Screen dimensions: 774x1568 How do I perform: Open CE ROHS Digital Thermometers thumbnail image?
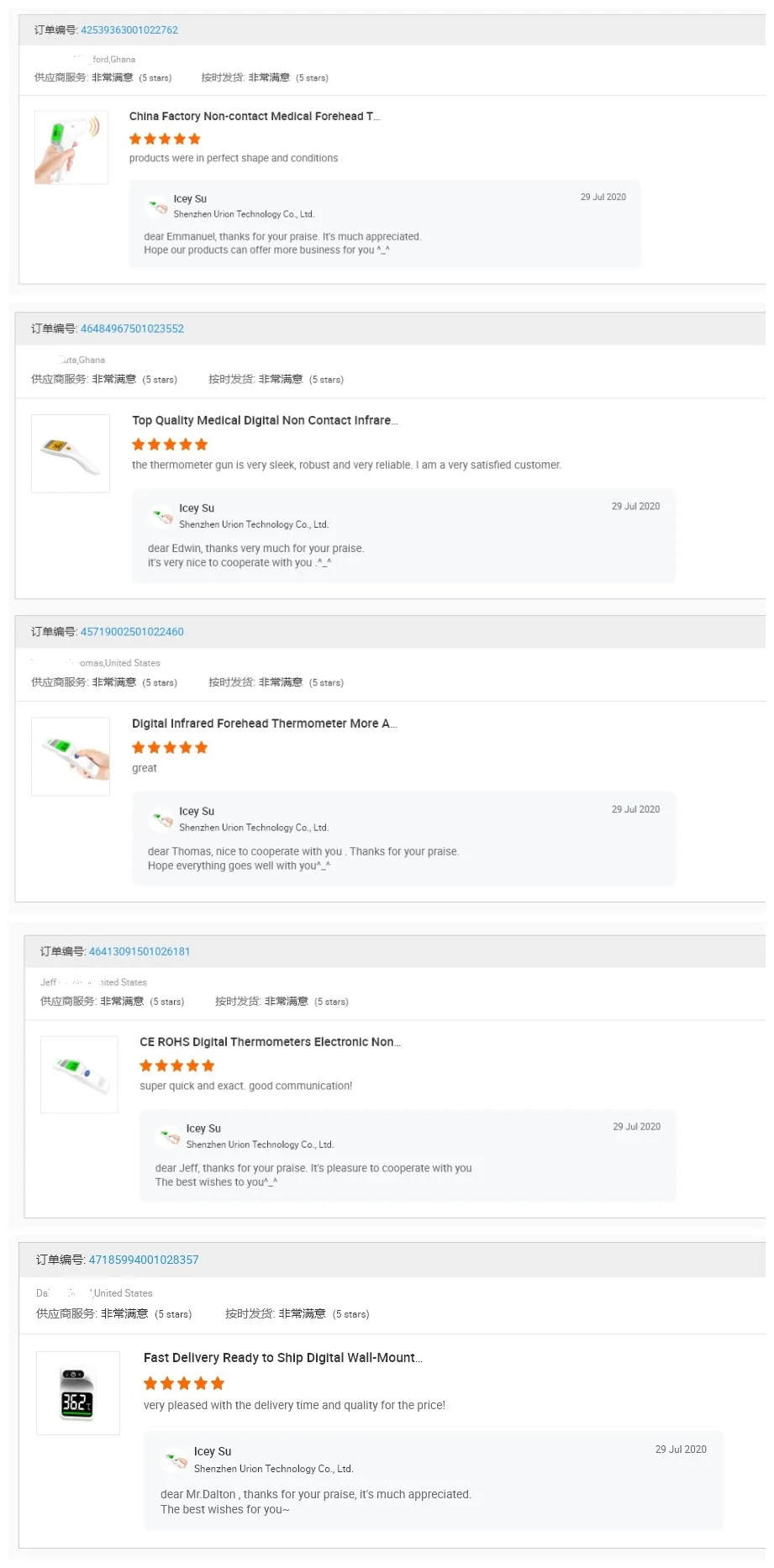tap(79, 1075)
